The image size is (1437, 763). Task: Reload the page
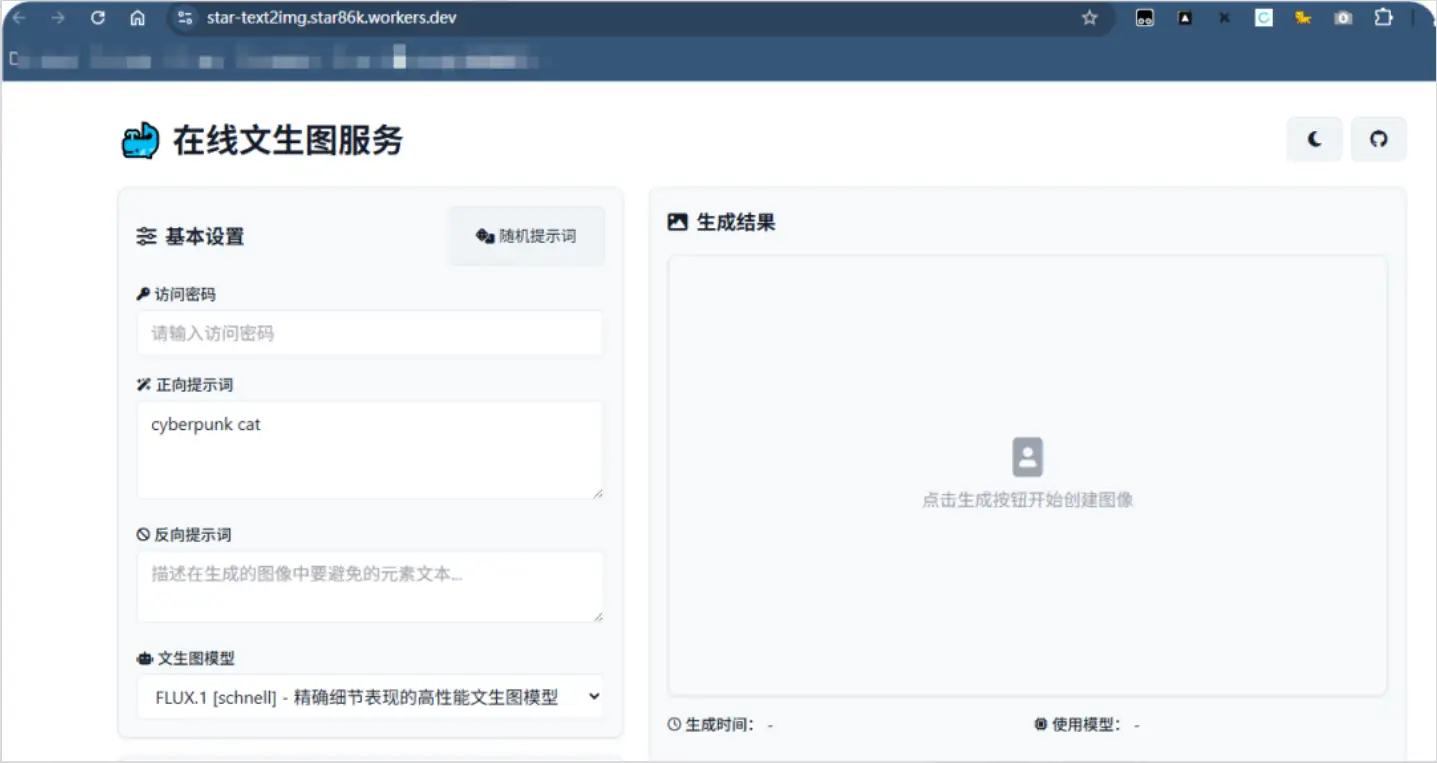97,18
